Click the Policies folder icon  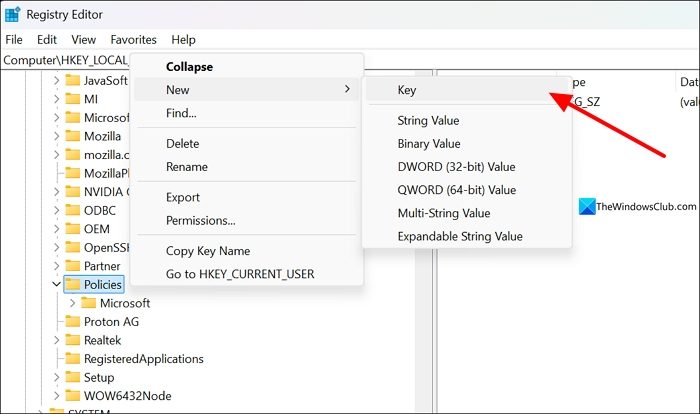pyautogui.click(x=72, y=284)
